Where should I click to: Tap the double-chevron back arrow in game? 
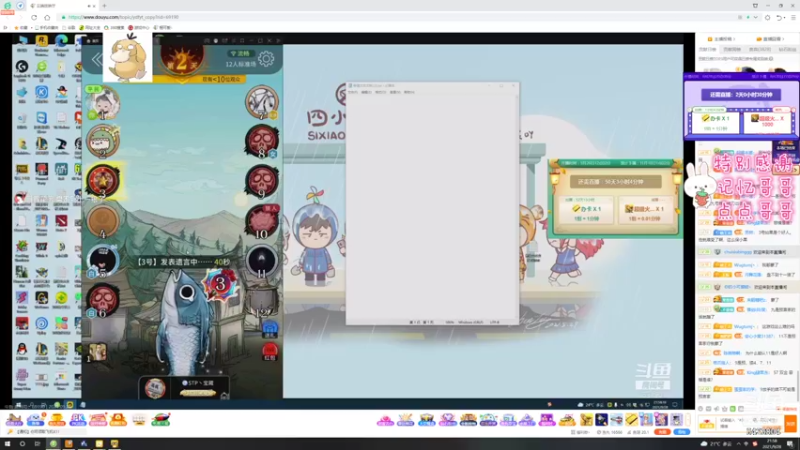click(x=97, y=60)
